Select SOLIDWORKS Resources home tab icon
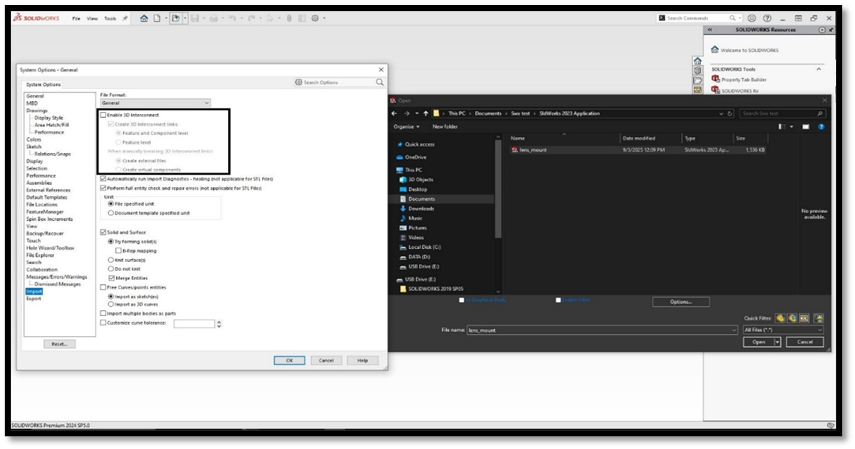Screen dimensions: 855x449 tap(697, 61)
